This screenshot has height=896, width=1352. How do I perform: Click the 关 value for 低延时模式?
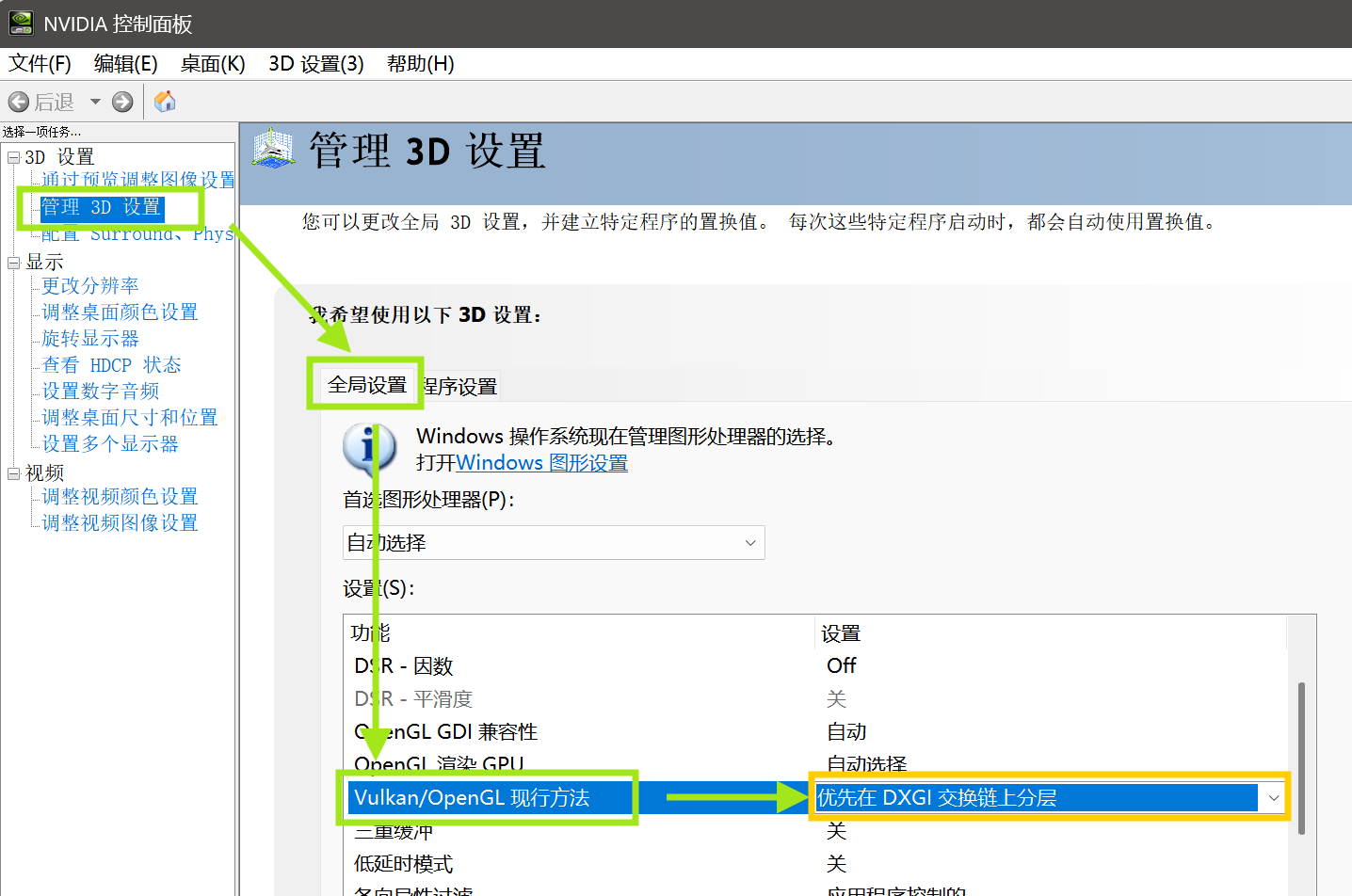836,864
